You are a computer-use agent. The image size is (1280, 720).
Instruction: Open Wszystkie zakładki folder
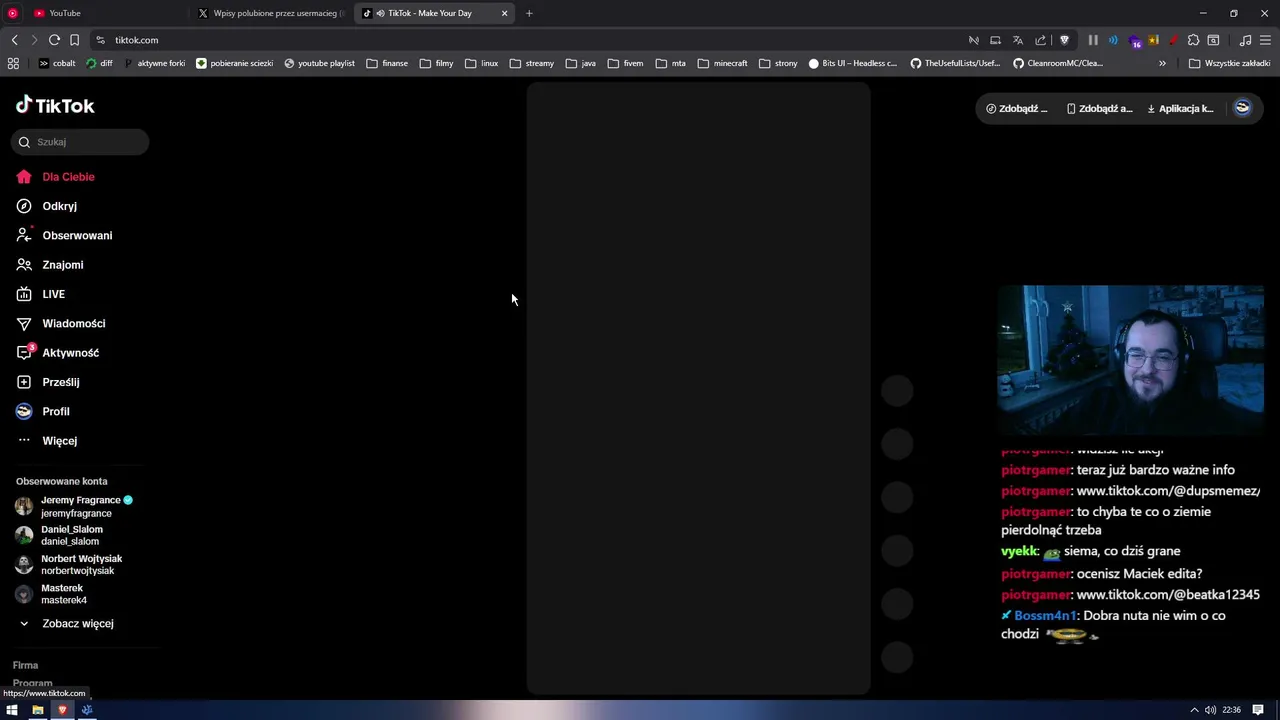click(x=1229, y=63)
